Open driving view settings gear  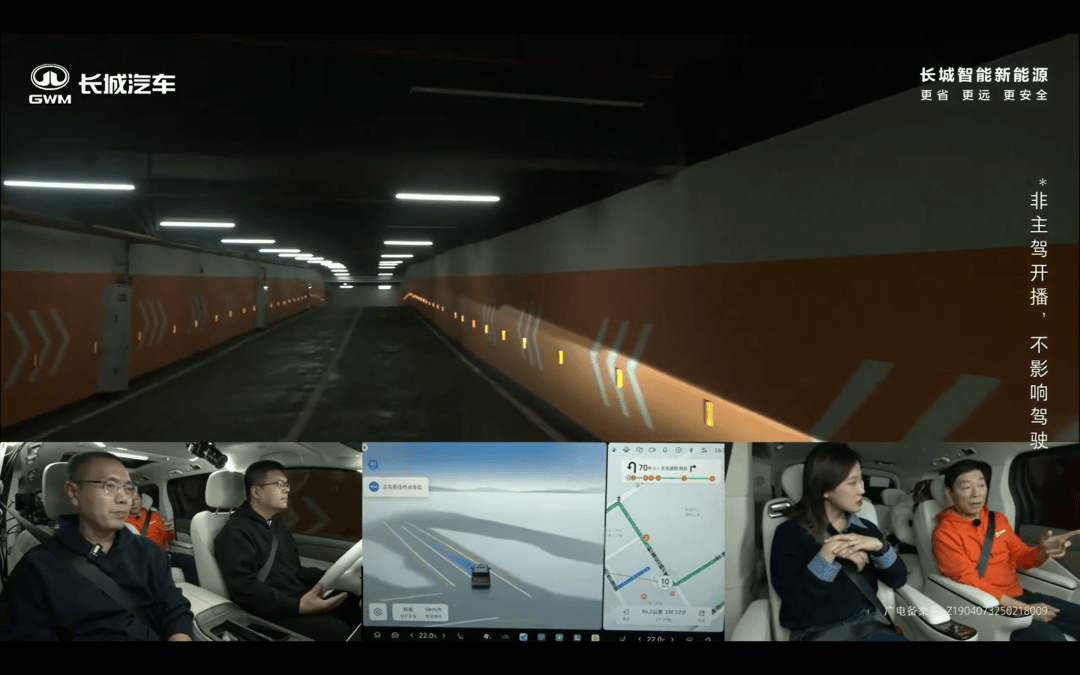(377, 612)
